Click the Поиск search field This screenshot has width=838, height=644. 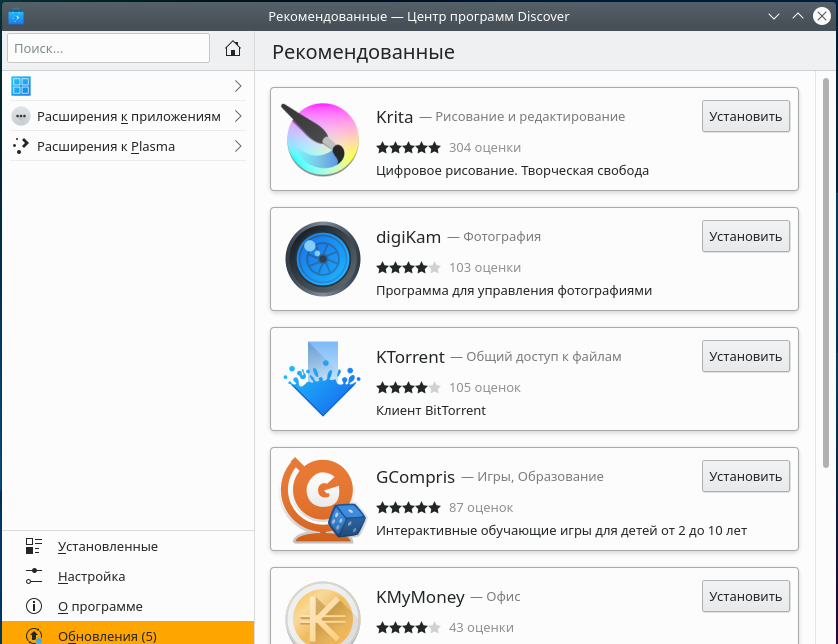(x=108, y=48)
